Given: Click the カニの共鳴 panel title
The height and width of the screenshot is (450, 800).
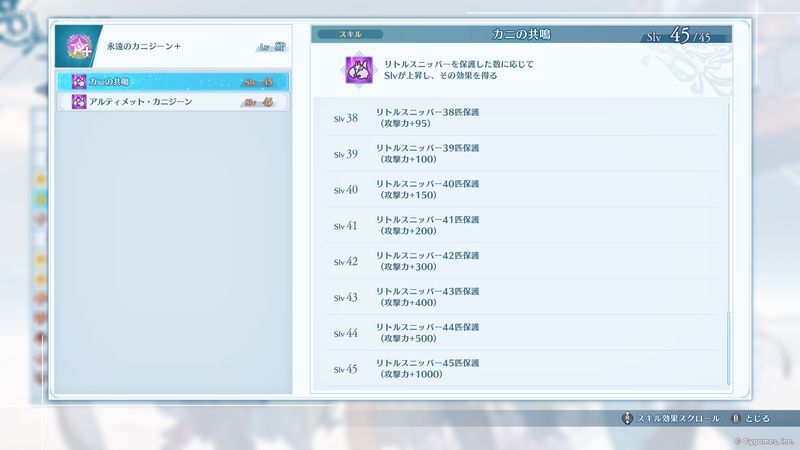Looking at the screenshot, I should click(x=521, y=34).
